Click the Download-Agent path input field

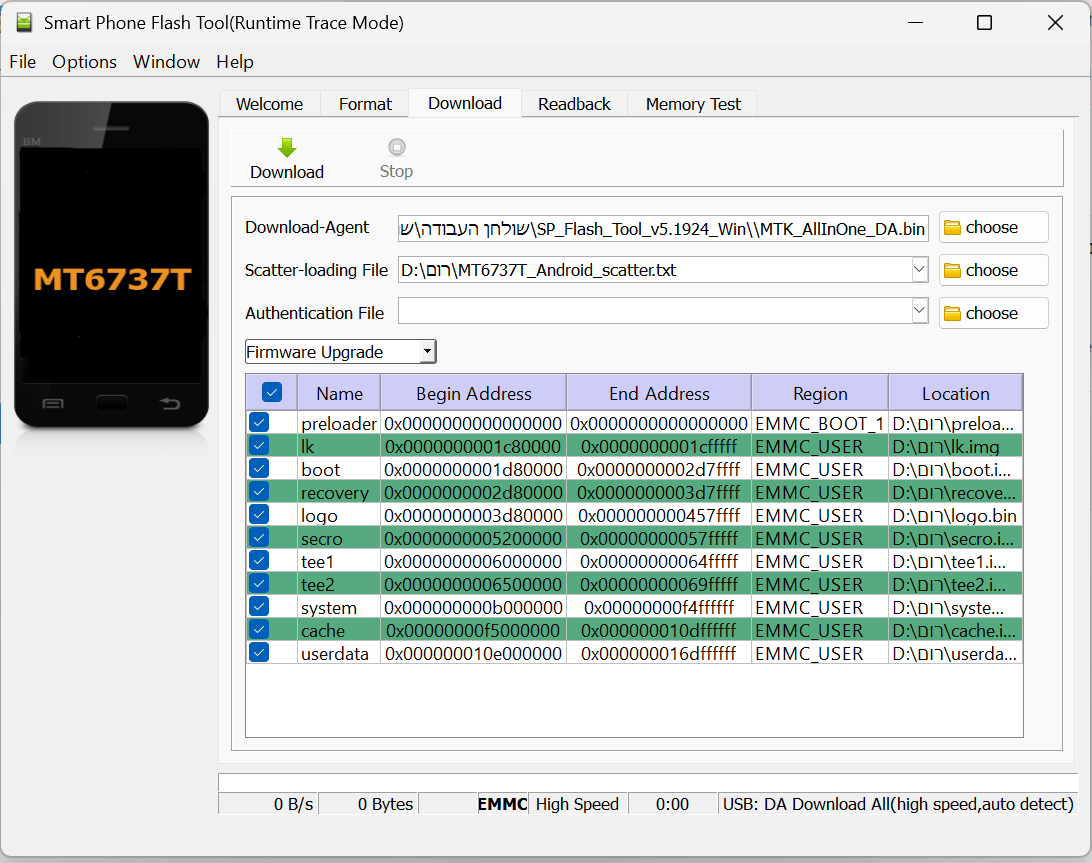coord(662,229)
